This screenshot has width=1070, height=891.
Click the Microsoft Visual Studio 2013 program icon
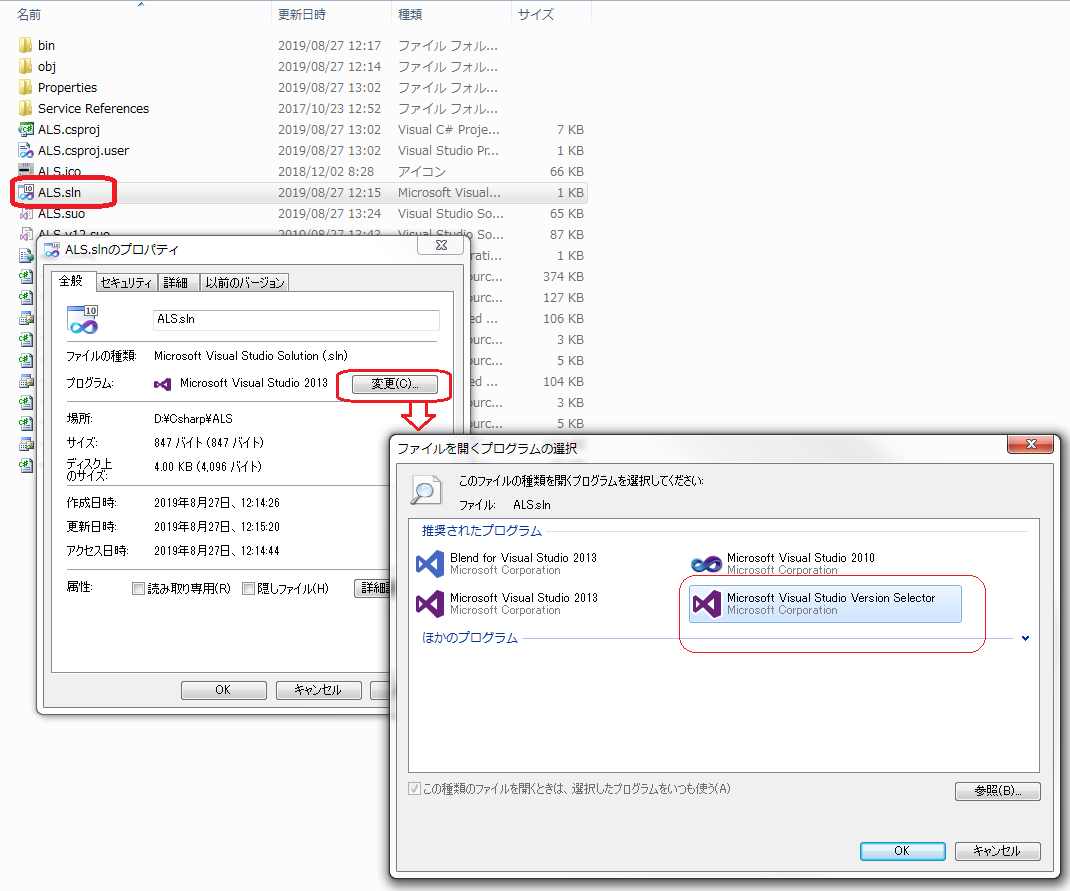click(x=430, y=604)
